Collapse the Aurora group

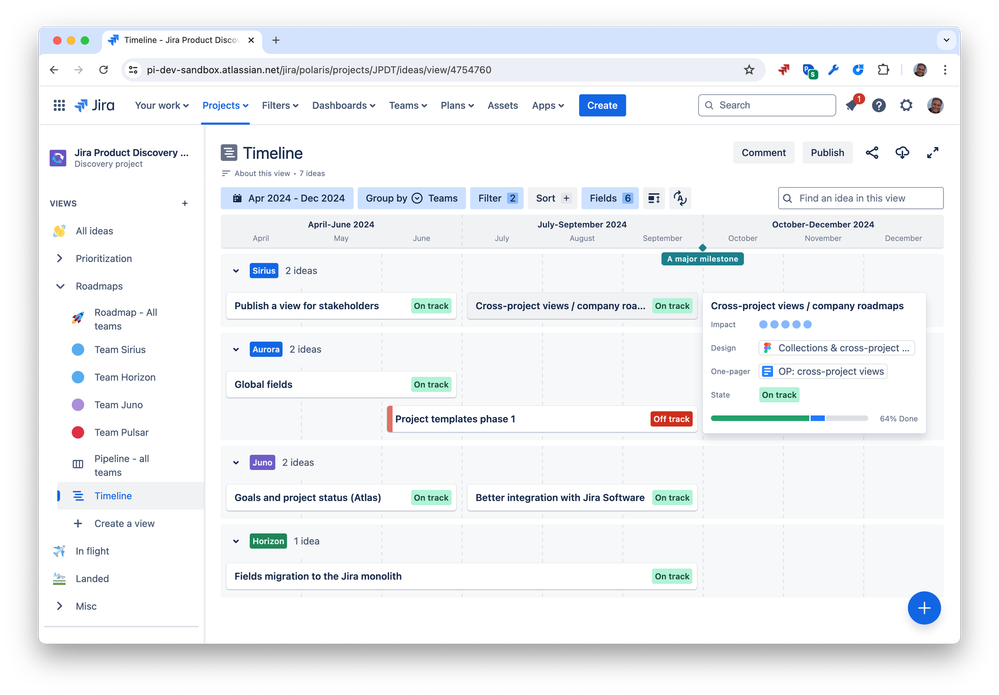[236, 350]
